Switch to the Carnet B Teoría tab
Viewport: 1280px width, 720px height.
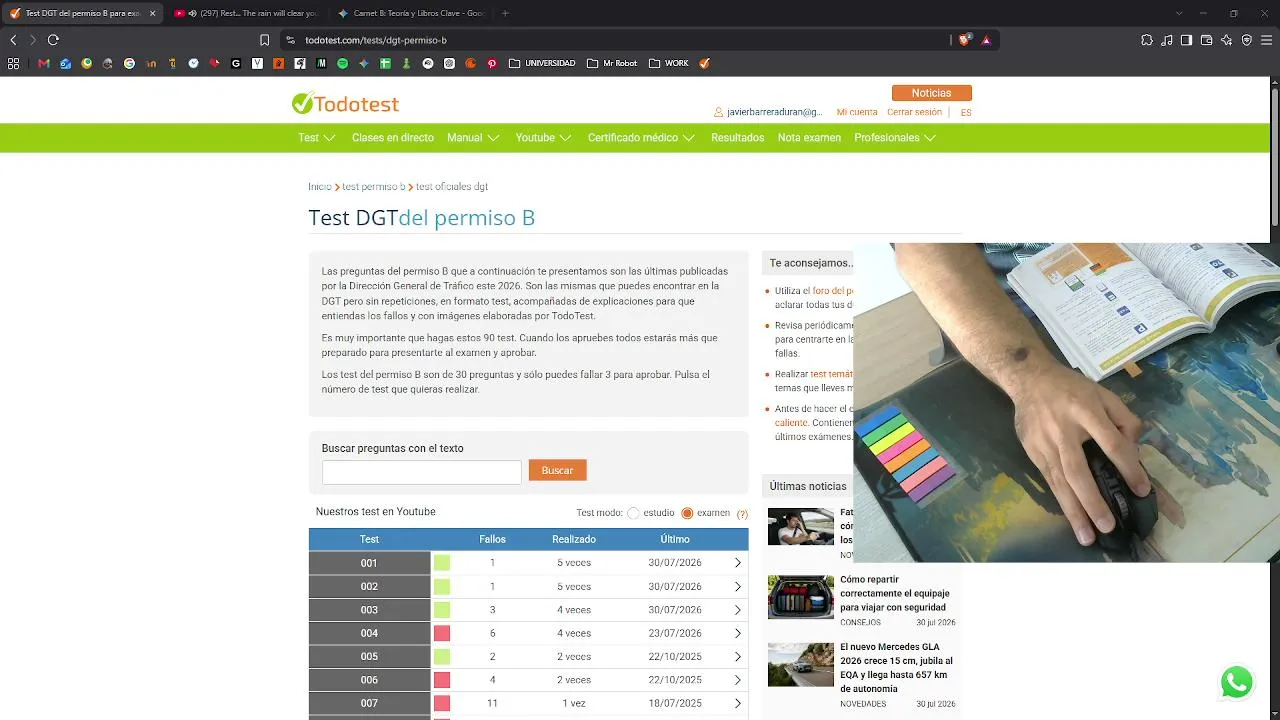(x=411, y=13)
